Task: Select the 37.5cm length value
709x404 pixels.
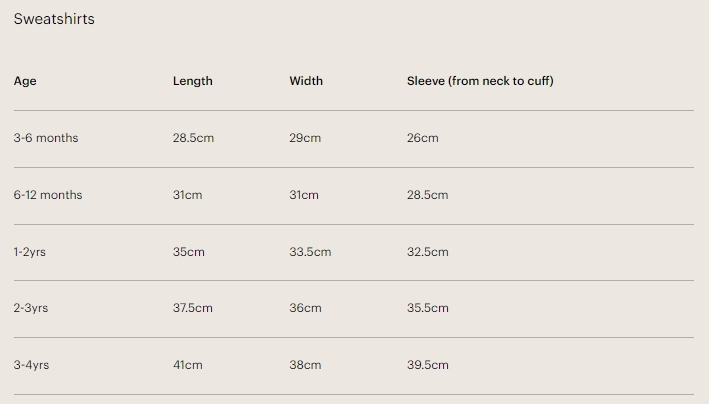Action: point(193,308)
